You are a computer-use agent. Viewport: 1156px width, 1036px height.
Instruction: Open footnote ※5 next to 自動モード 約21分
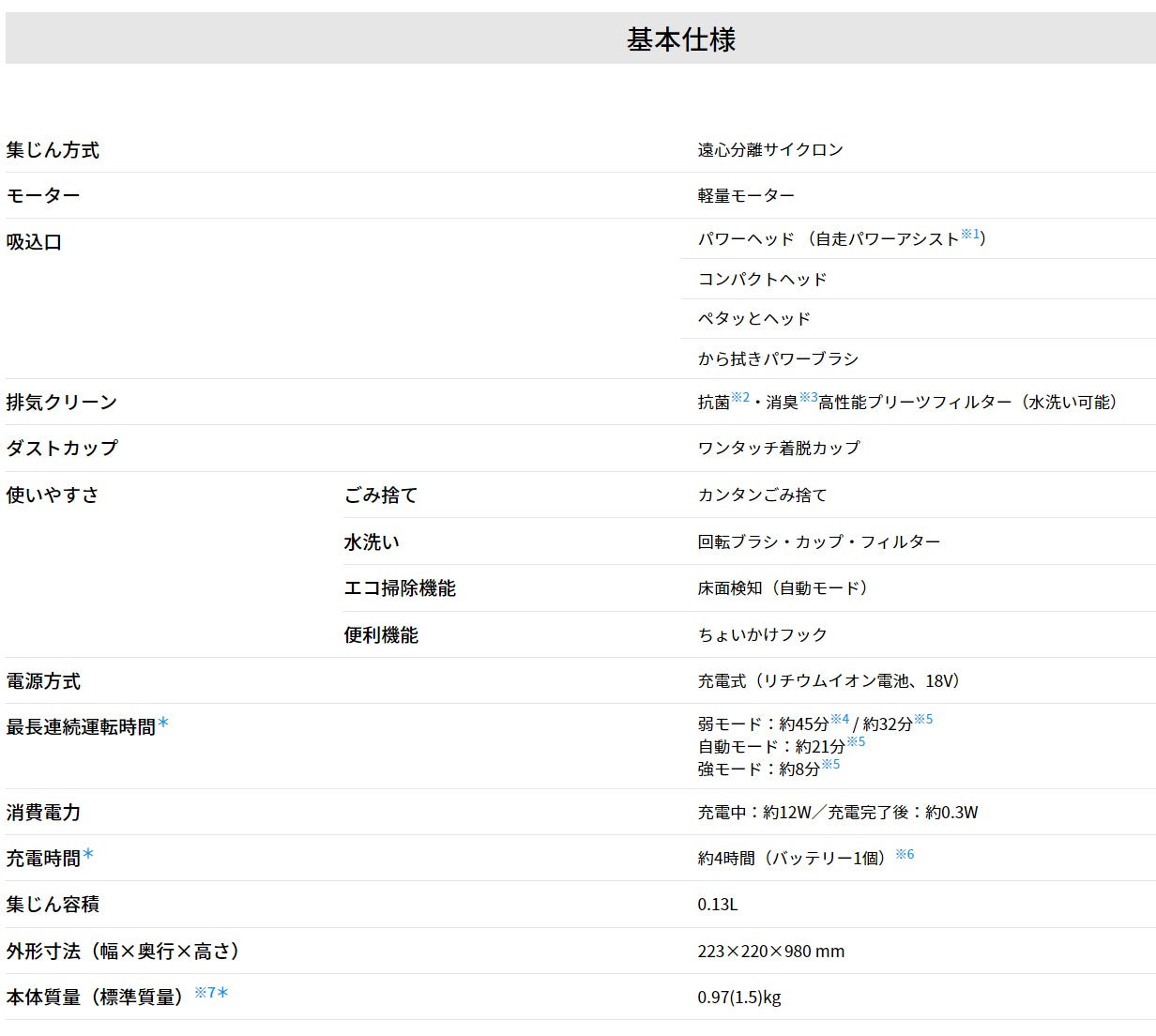click(x=855, y=740)
